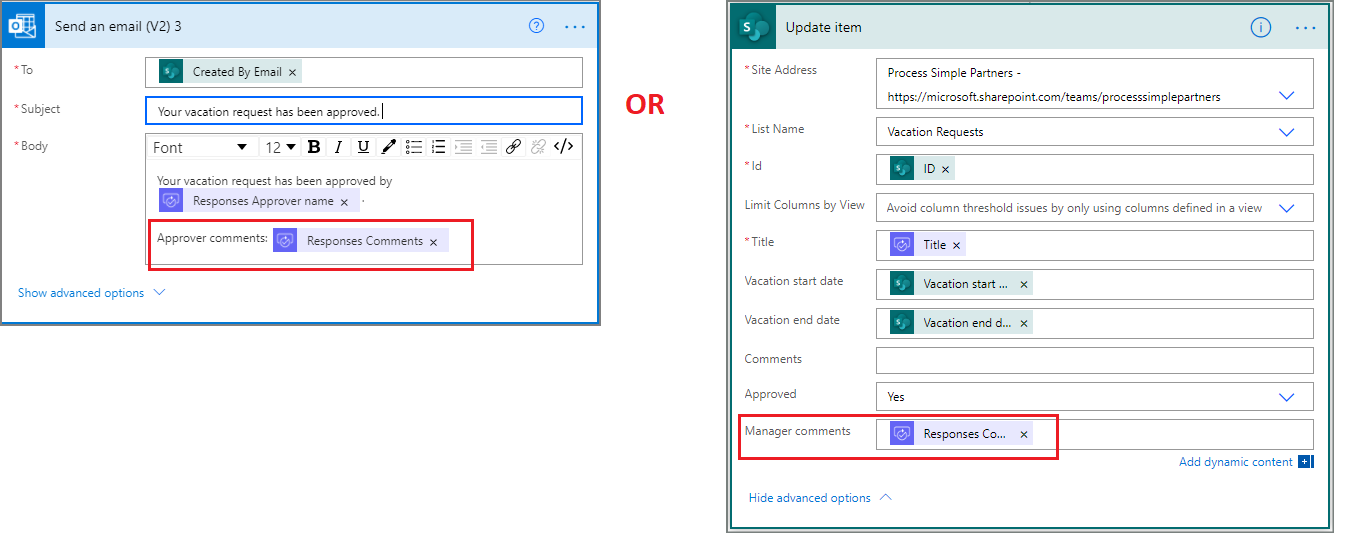Screen dimensions: 1354x546
Task: Click into the Subject field
Action: coord(363,111)
